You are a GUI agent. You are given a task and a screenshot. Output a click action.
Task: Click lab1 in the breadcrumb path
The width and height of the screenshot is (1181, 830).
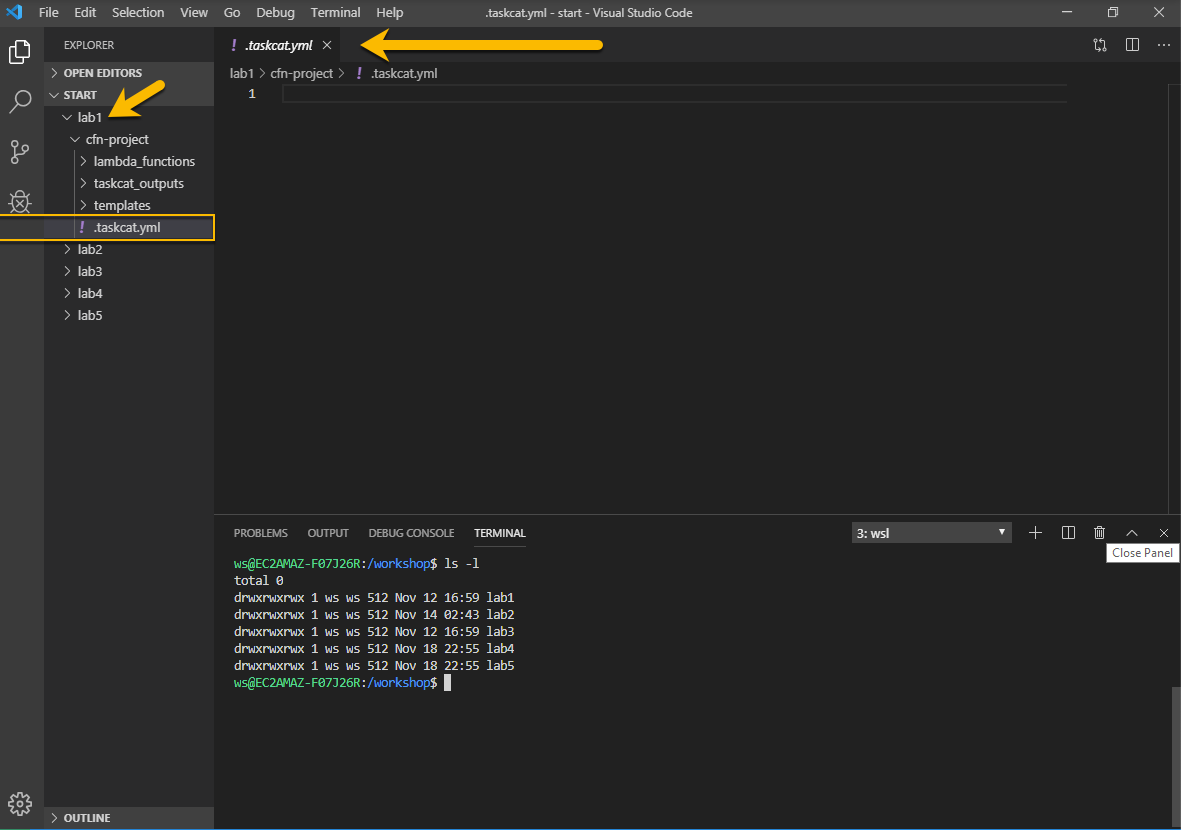241,74
